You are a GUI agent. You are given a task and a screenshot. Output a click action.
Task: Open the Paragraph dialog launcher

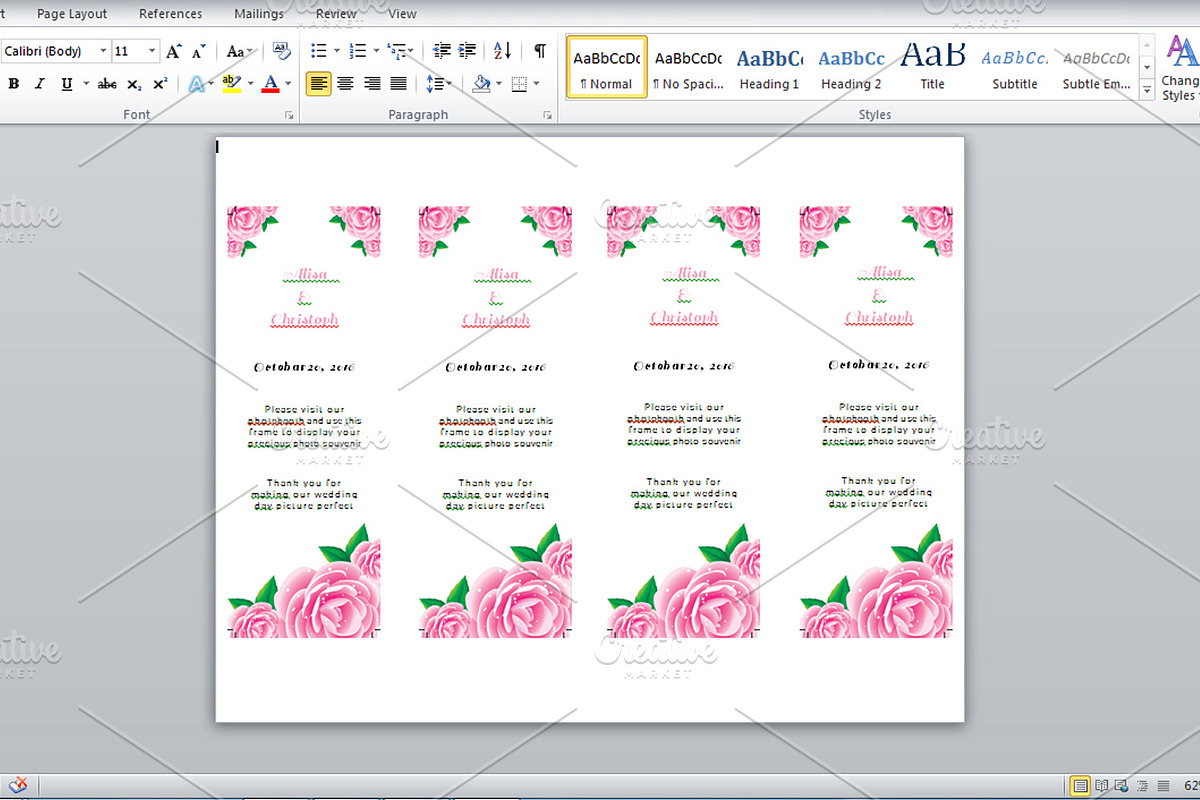(548, 116)
